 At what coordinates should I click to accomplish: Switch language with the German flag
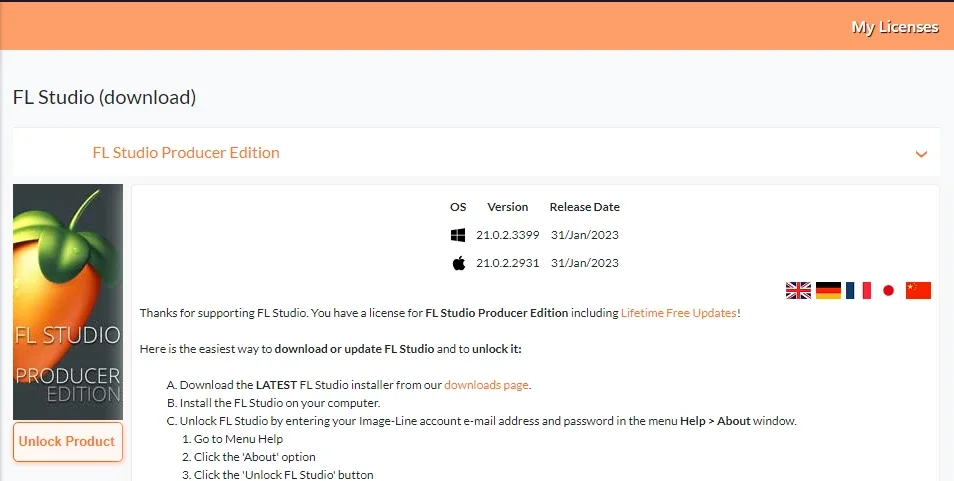(828, 291)
